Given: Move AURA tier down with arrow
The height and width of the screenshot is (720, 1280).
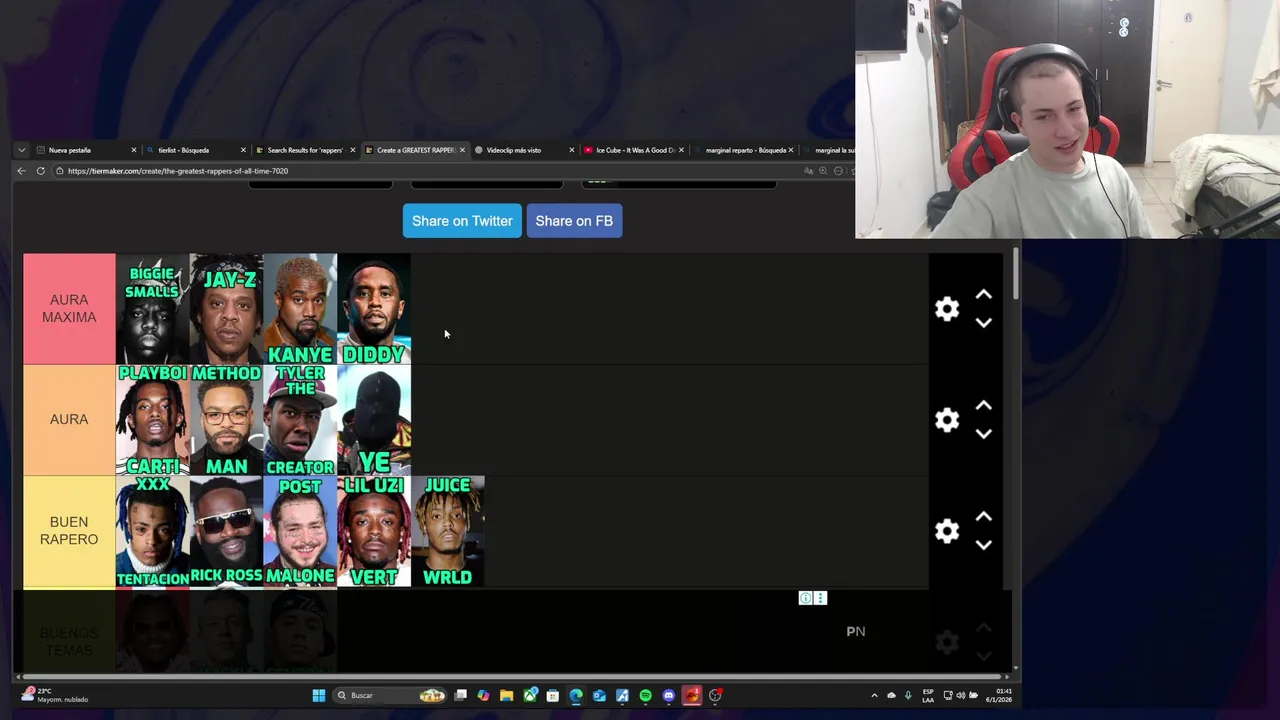Looking at the screenshot, I should pos(983,434).
